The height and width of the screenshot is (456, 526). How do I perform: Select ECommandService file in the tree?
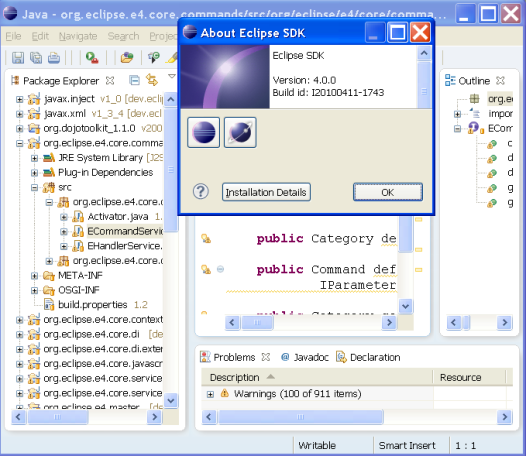point(125,231)
